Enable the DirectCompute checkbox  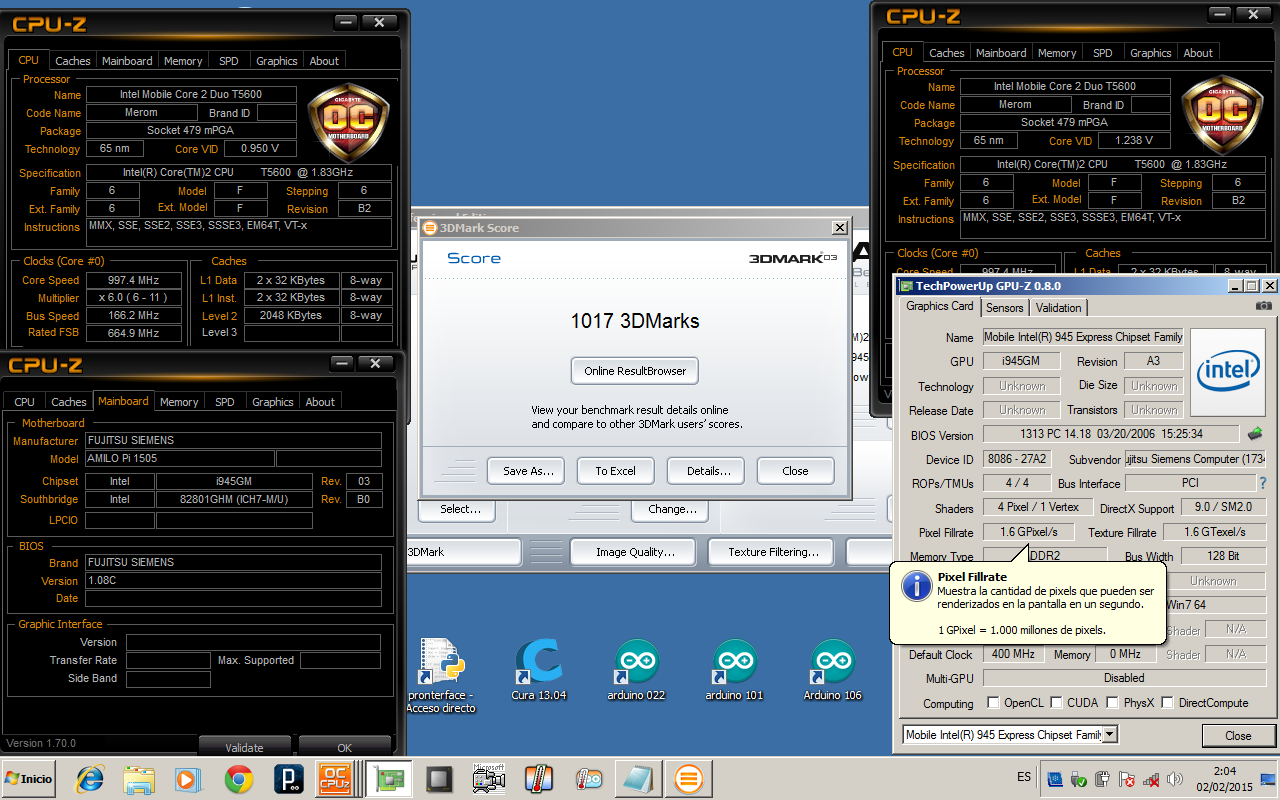1169,703
